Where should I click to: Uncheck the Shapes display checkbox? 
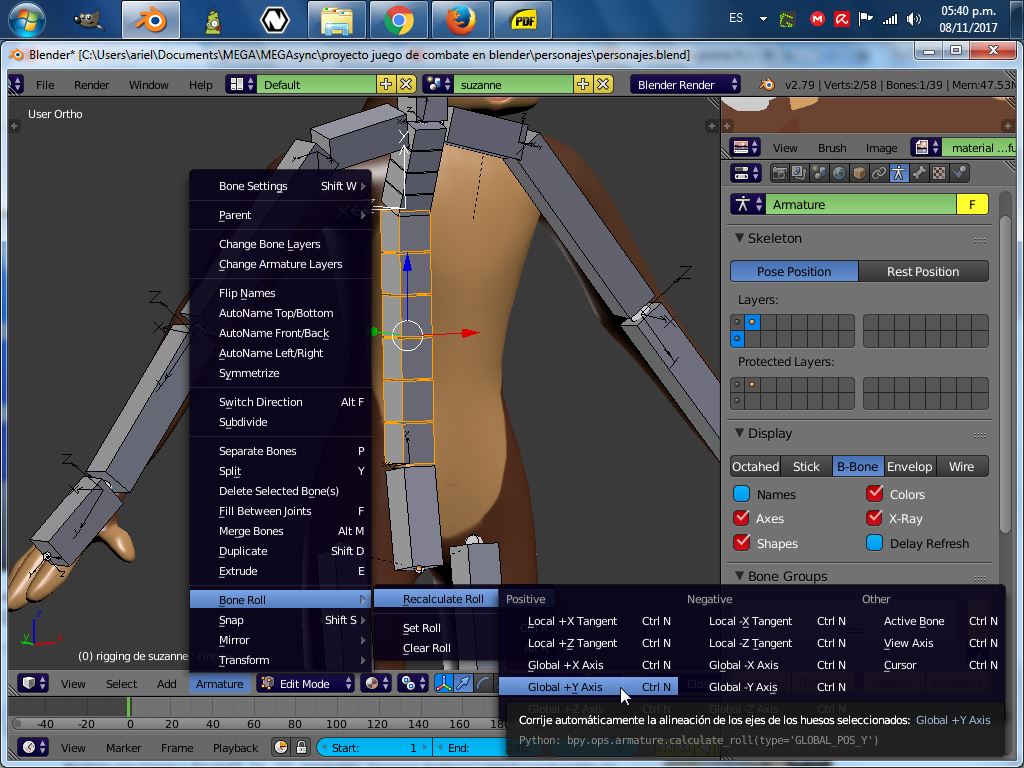tap(741, 543)
